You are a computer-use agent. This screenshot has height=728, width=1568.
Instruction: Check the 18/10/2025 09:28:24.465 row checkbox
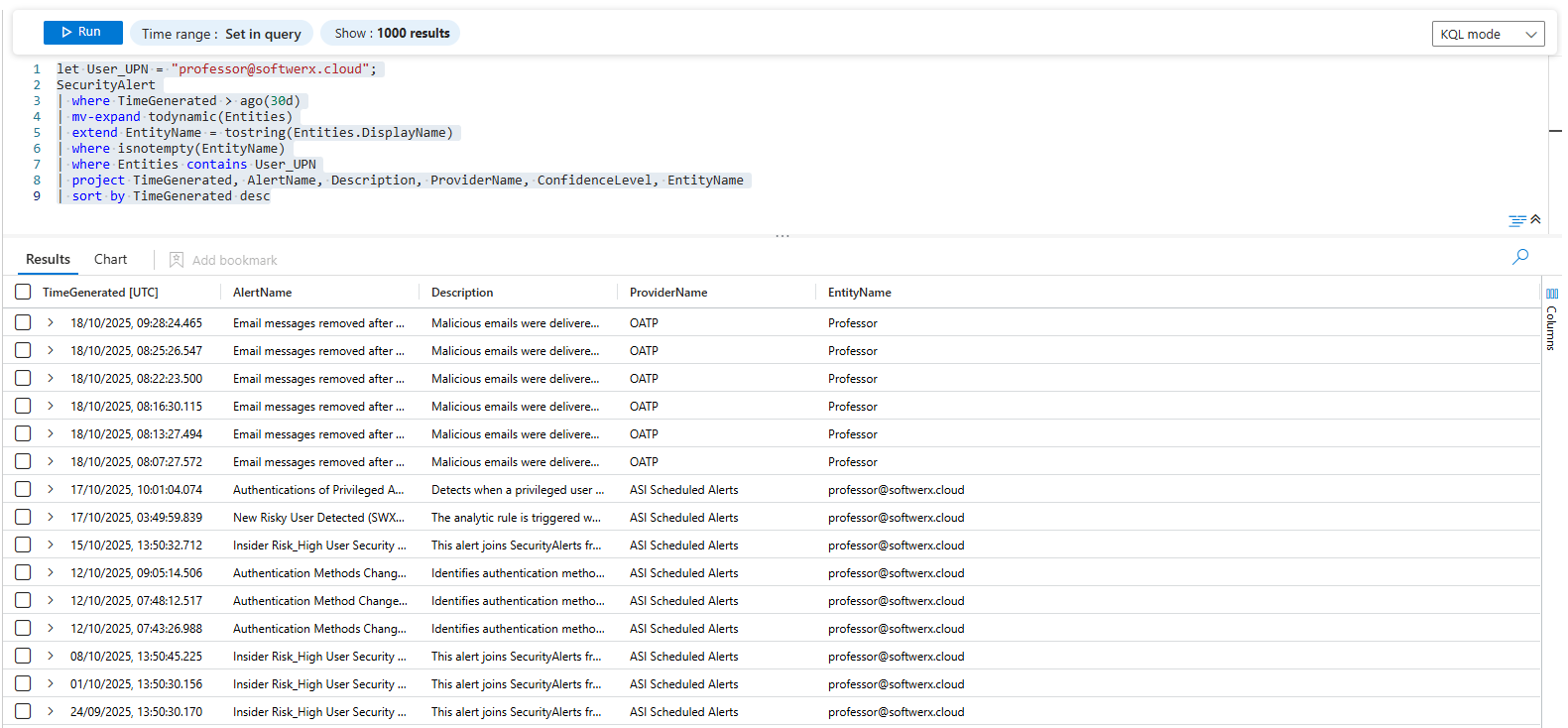coord(23,322)
